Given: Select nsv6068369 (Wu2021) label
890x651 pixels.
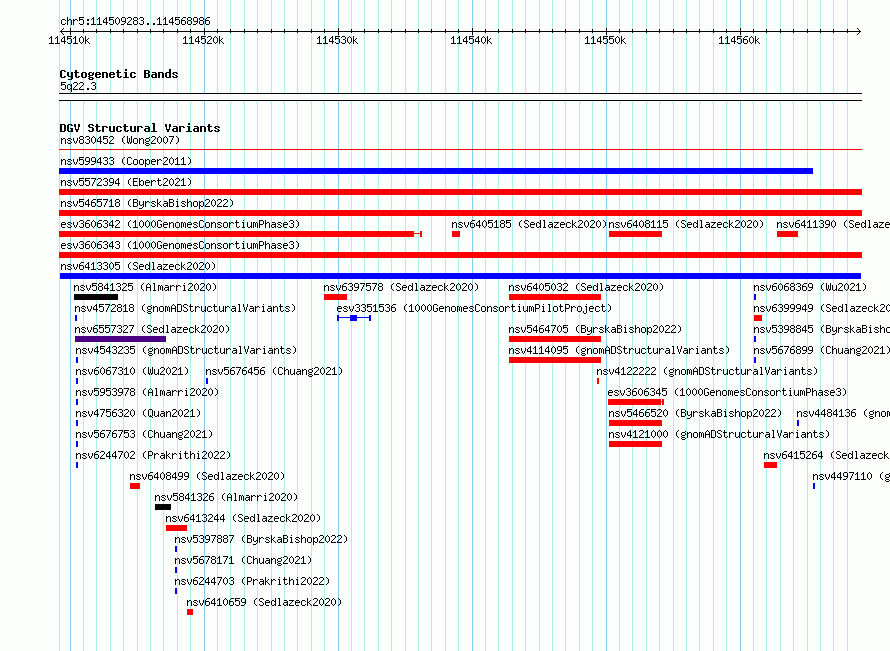Looking at the screenshot, I should 810,287.
